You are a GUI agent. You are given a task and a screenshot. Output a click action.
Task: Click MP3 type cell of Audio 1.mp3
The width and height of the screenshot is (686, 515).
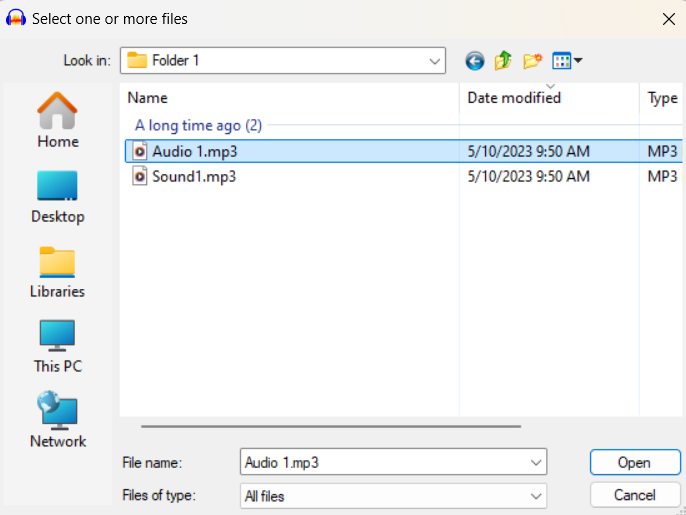[x=662, y=151]
